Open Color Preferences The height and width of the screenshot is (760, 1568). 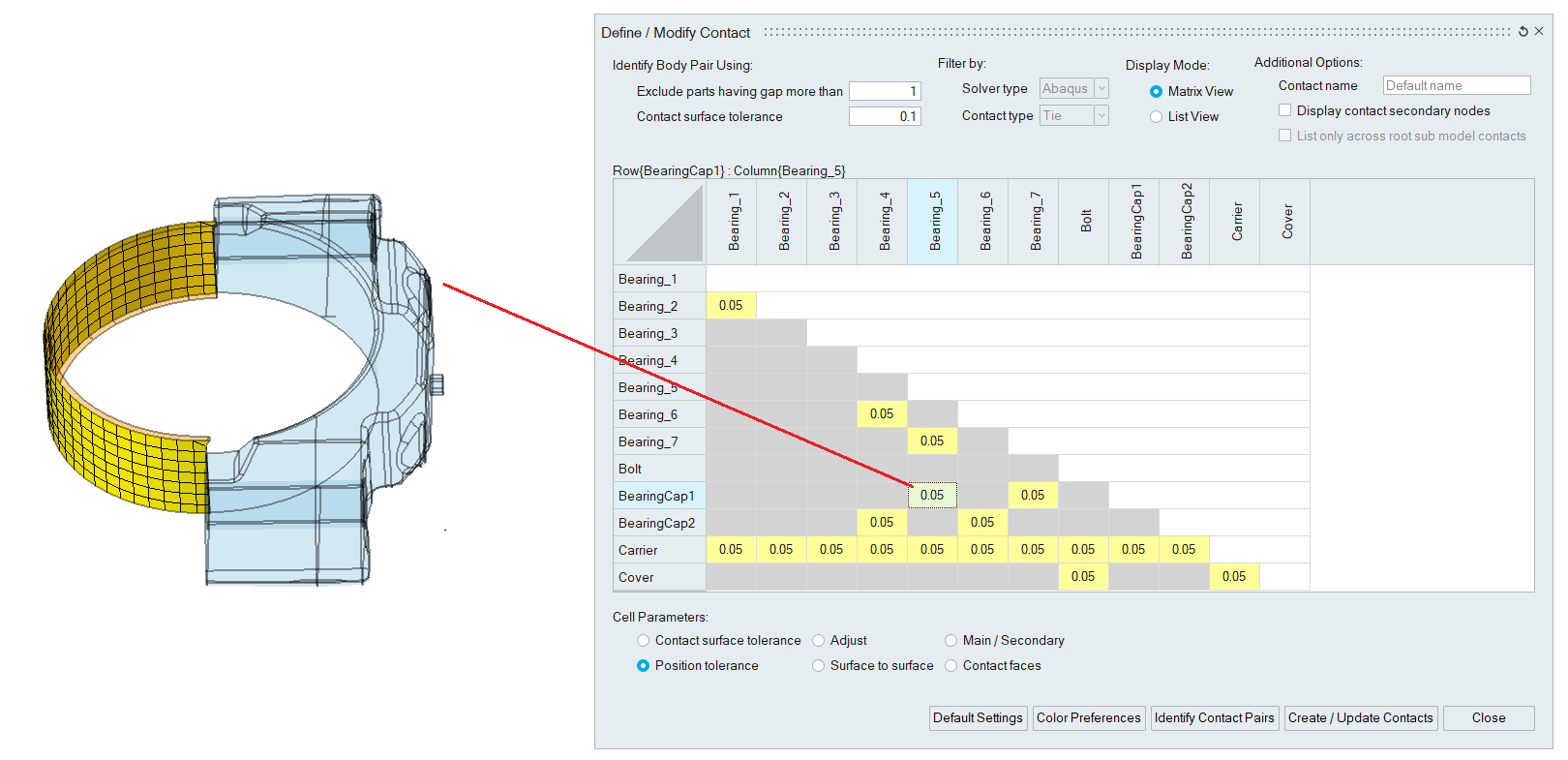point(1089,718)
